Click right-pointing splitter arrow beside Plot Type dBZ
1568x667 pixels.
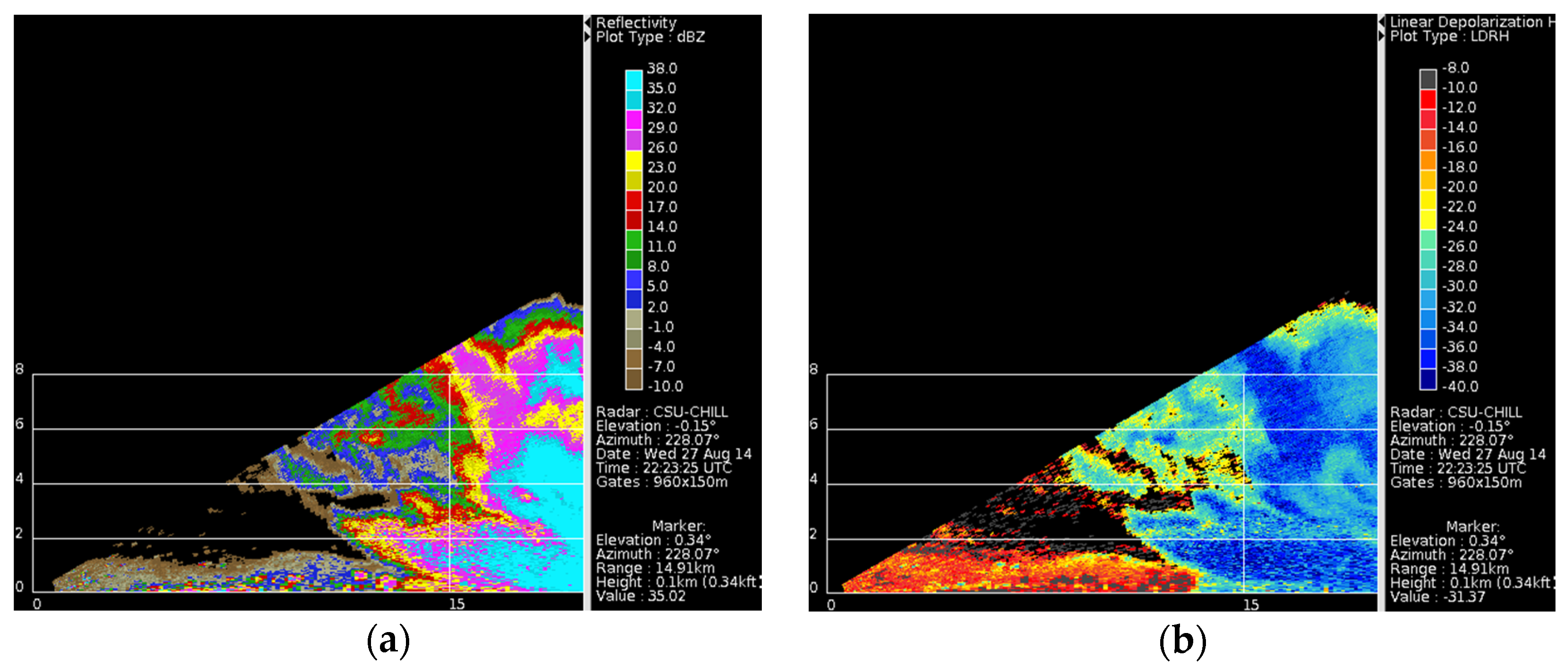coord(587,36)
